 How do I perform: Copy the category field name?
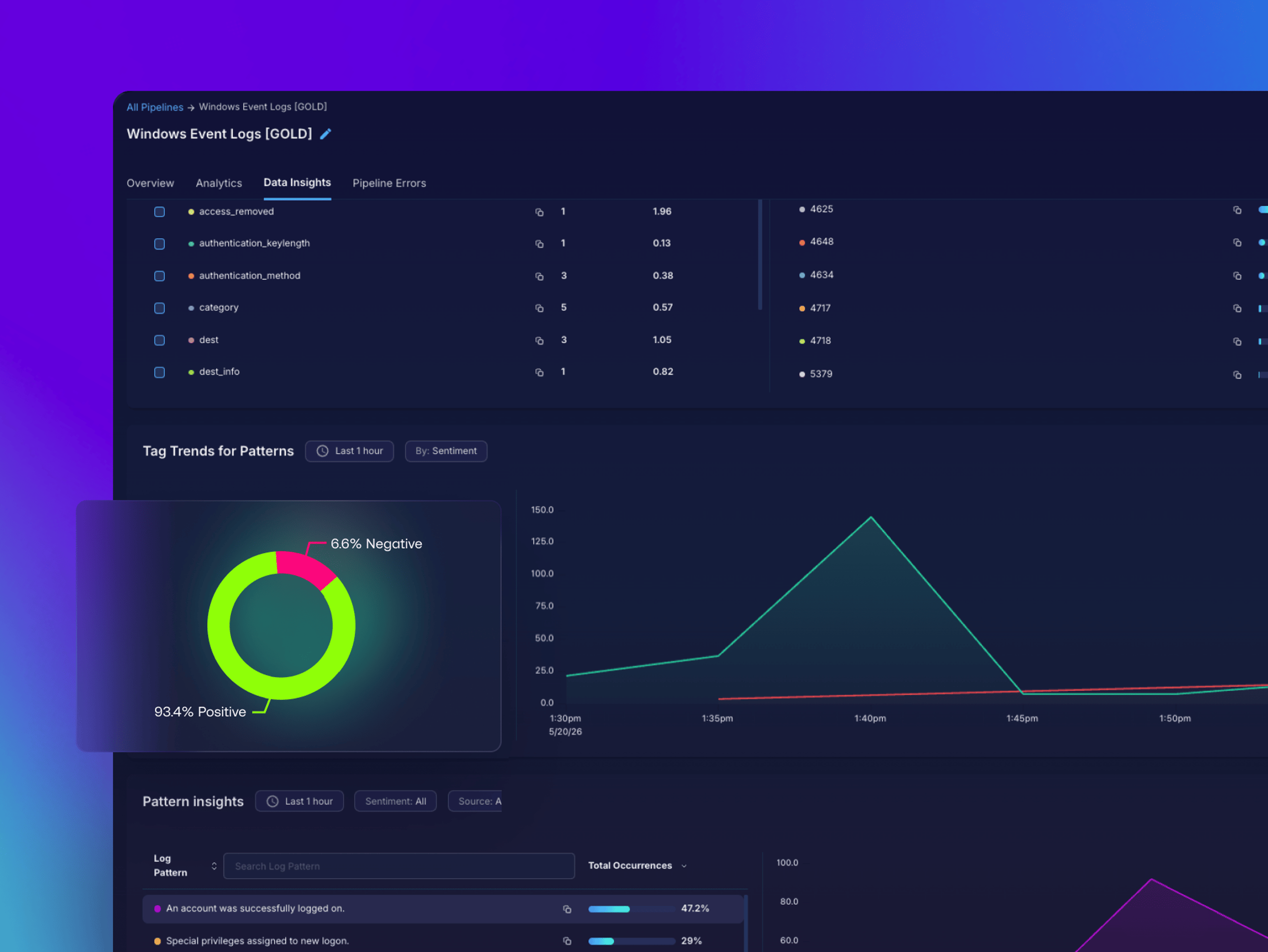pos(539,309)
